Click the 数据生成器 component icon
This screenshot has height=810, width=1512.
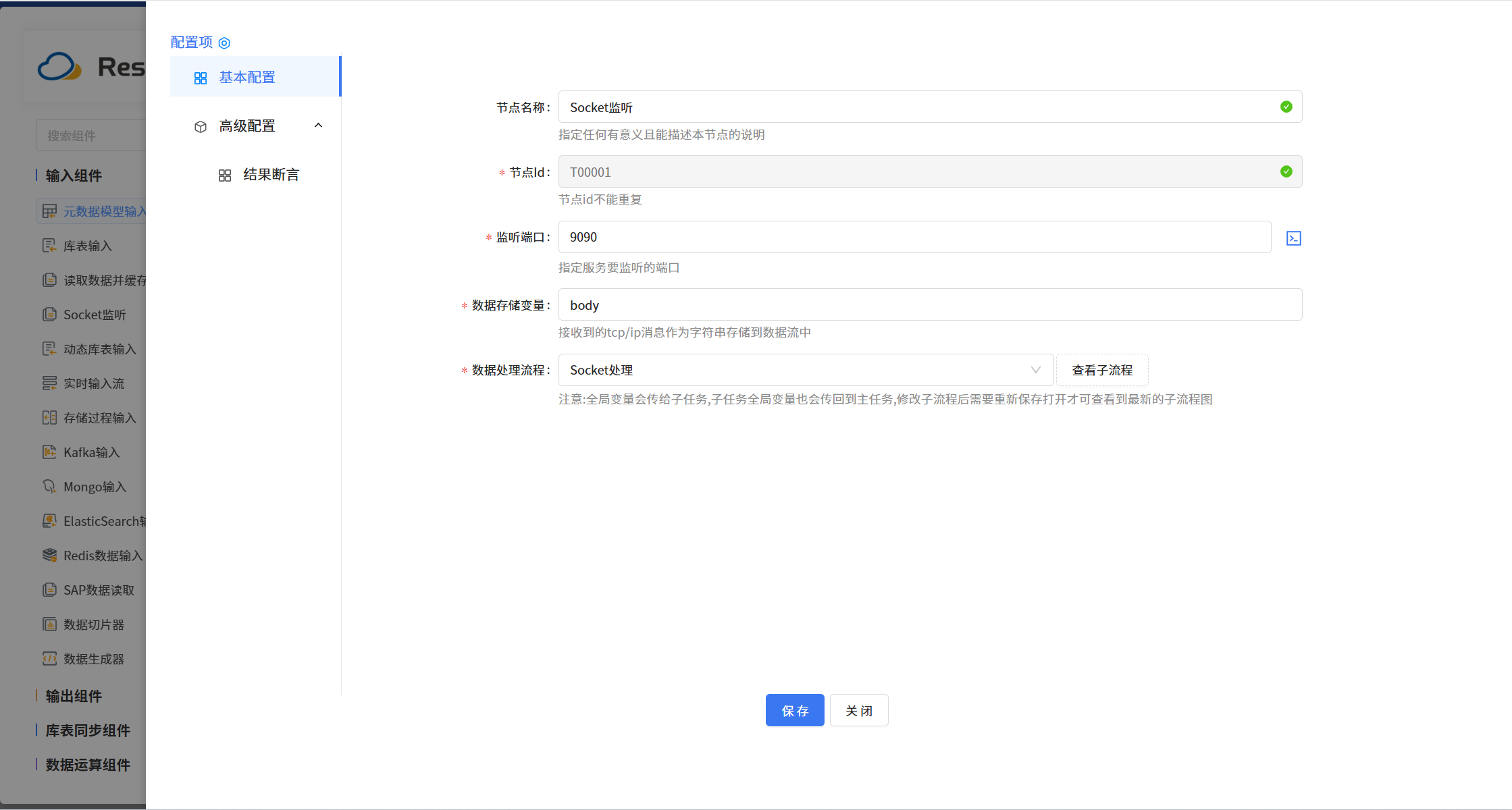[x=49, y=658]
